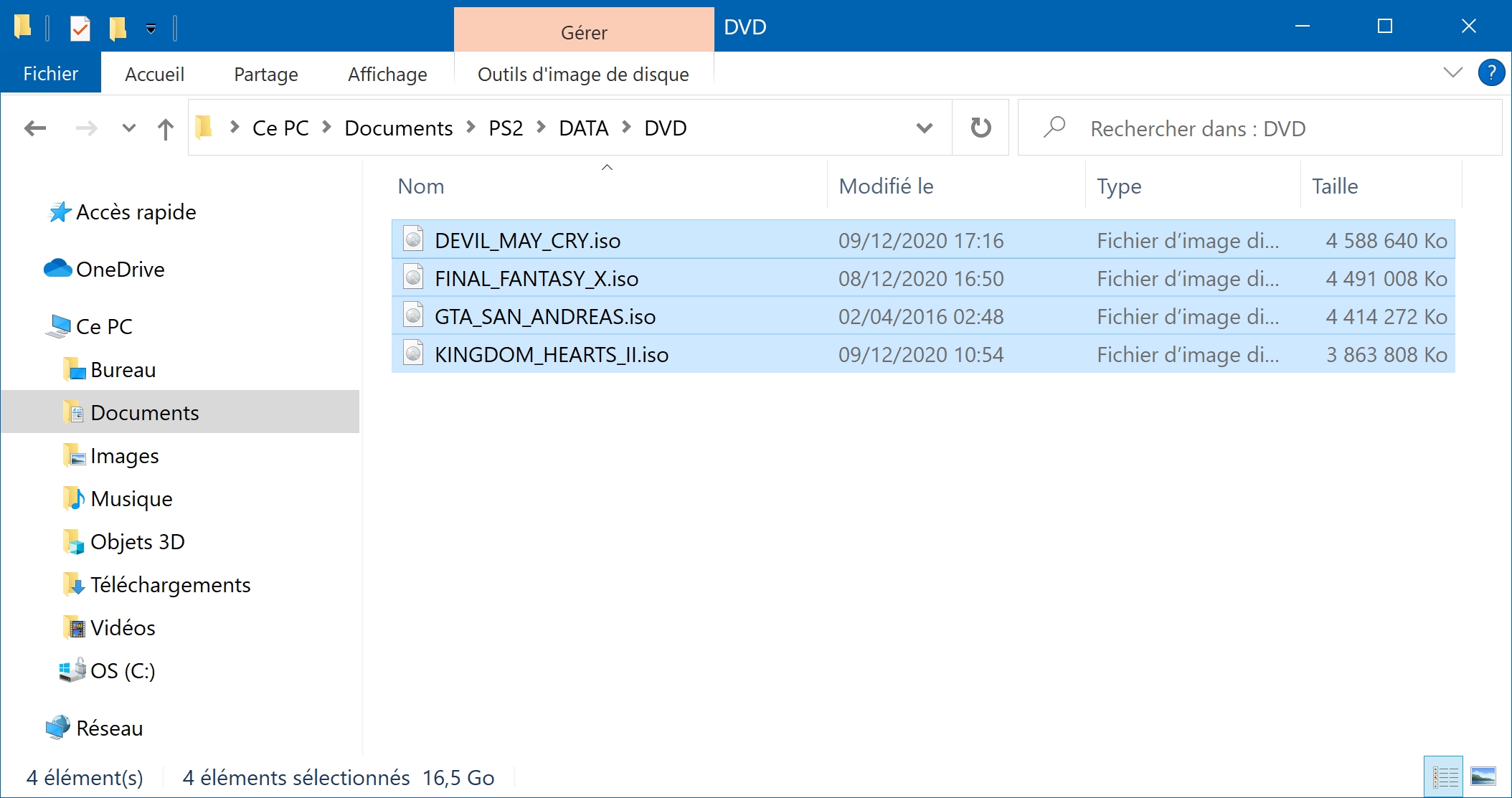This screenshot has width=1512, height=798.
Task: Open the Musique folder in sidebar
Action: coord(131,498)
